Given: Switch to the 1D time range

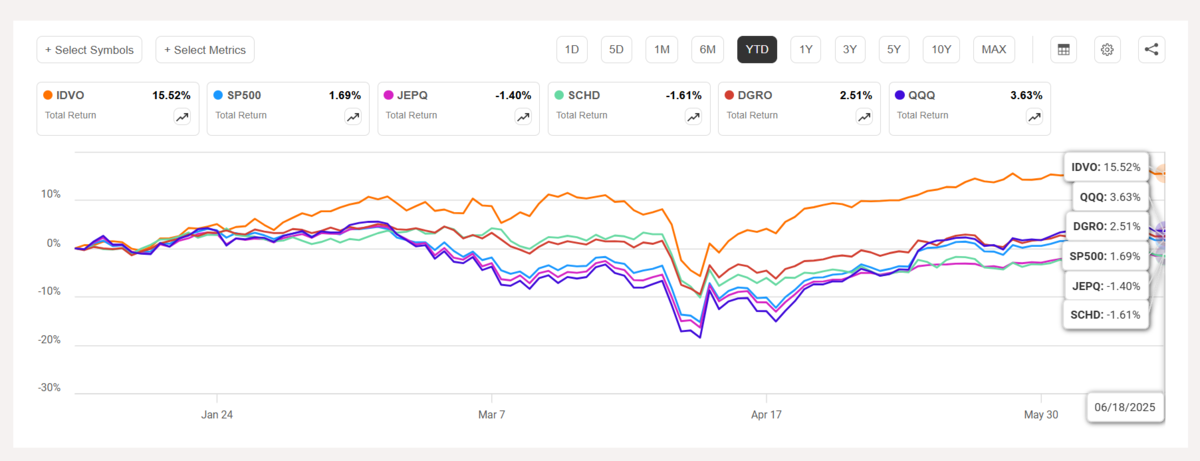Looking at the screenshot, I should pos(572,49).
